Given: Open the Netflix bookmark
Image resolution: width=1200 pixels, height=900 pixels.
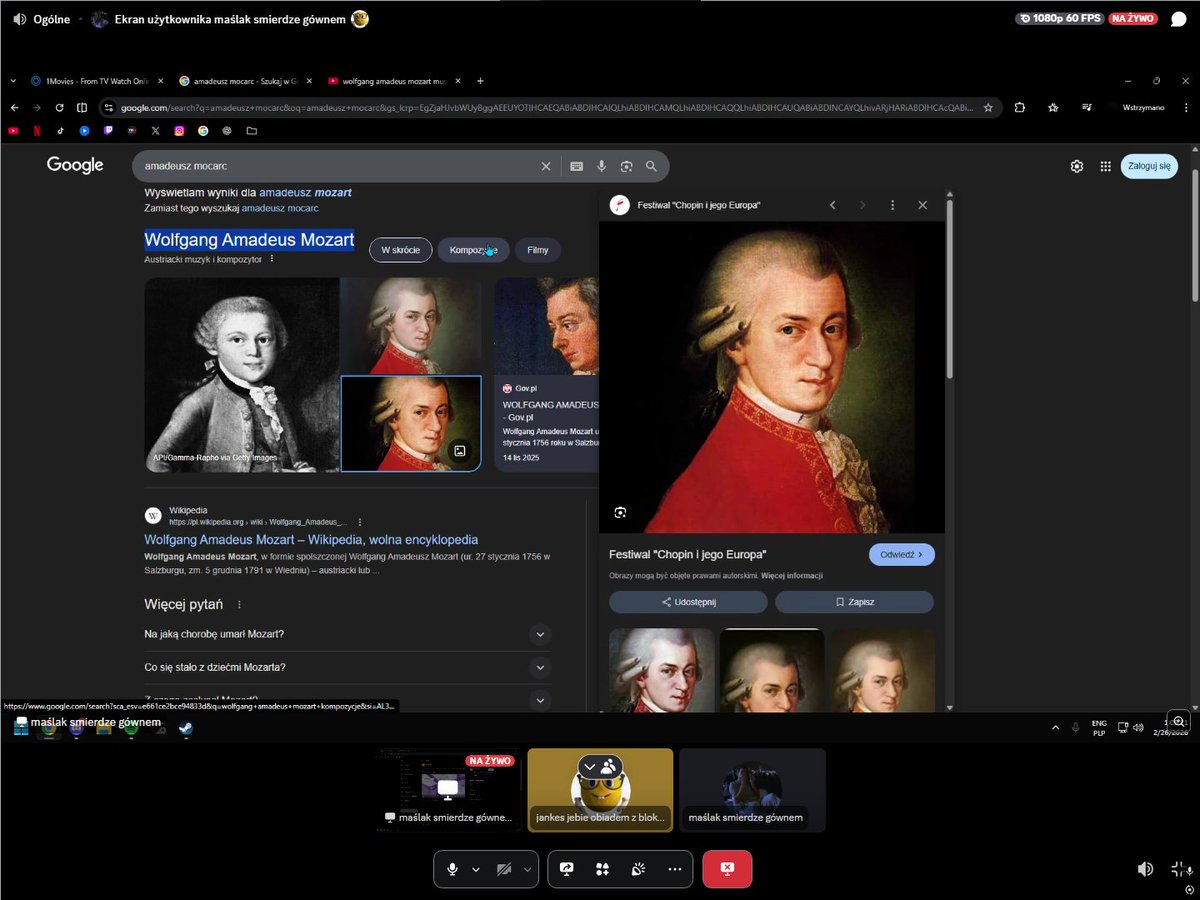Looking at the screenshot, I should pyautogui.click(x=37, y=130).
